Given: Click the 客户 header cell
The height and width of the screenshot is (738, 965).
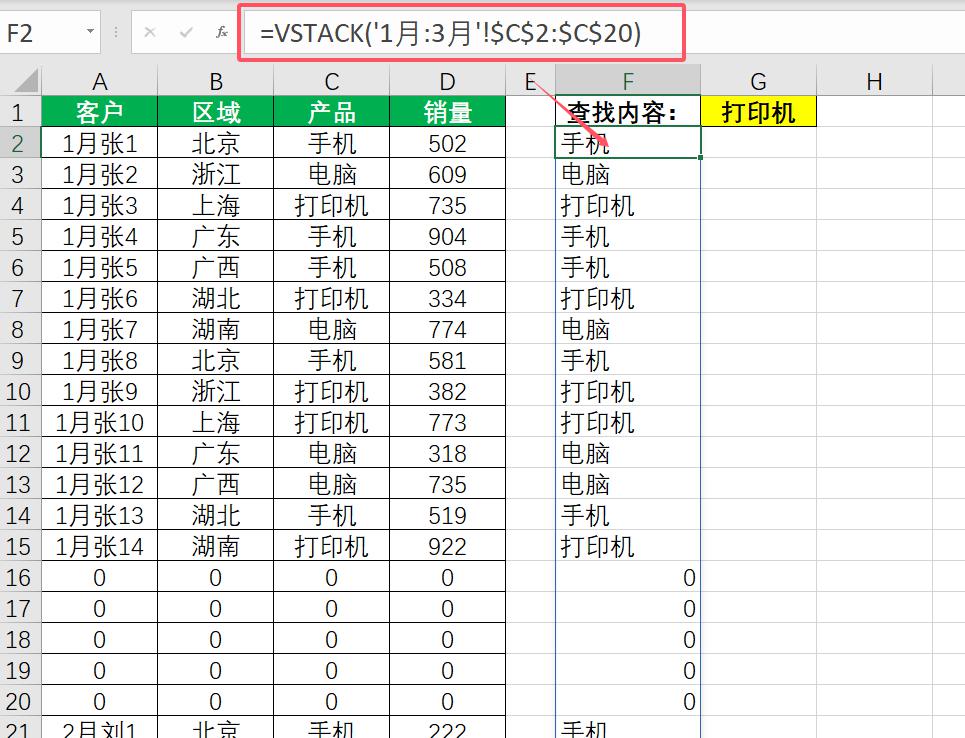Looking at the screenshot, I should [x=99, y=111].
